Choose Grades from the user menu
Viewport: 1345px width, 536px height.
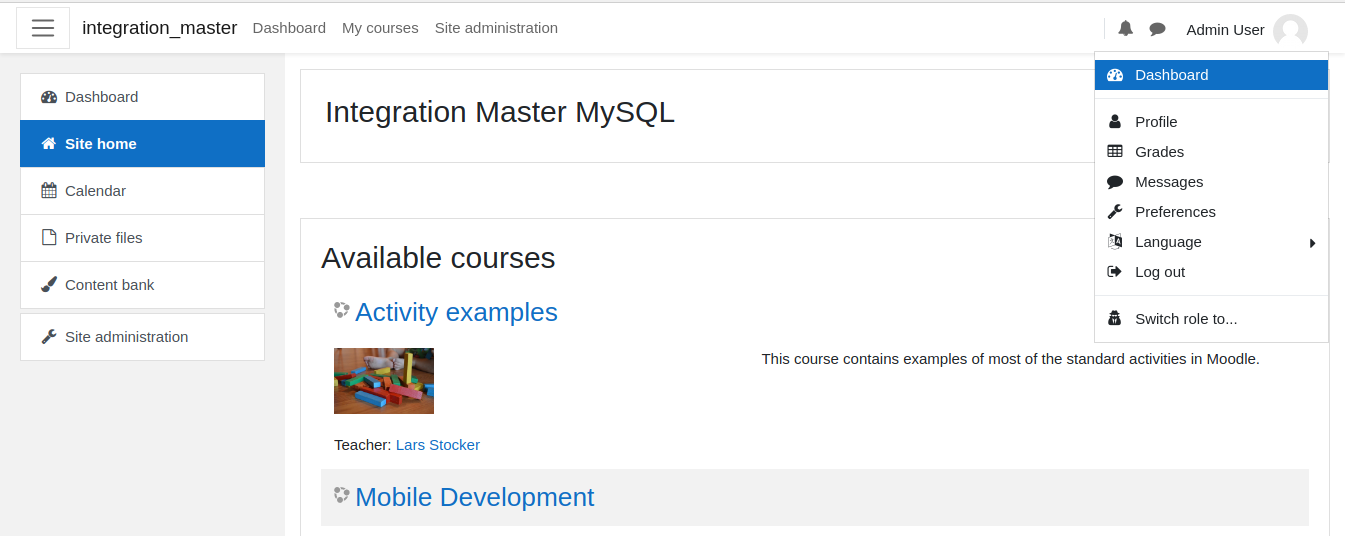click(1211, 152)
